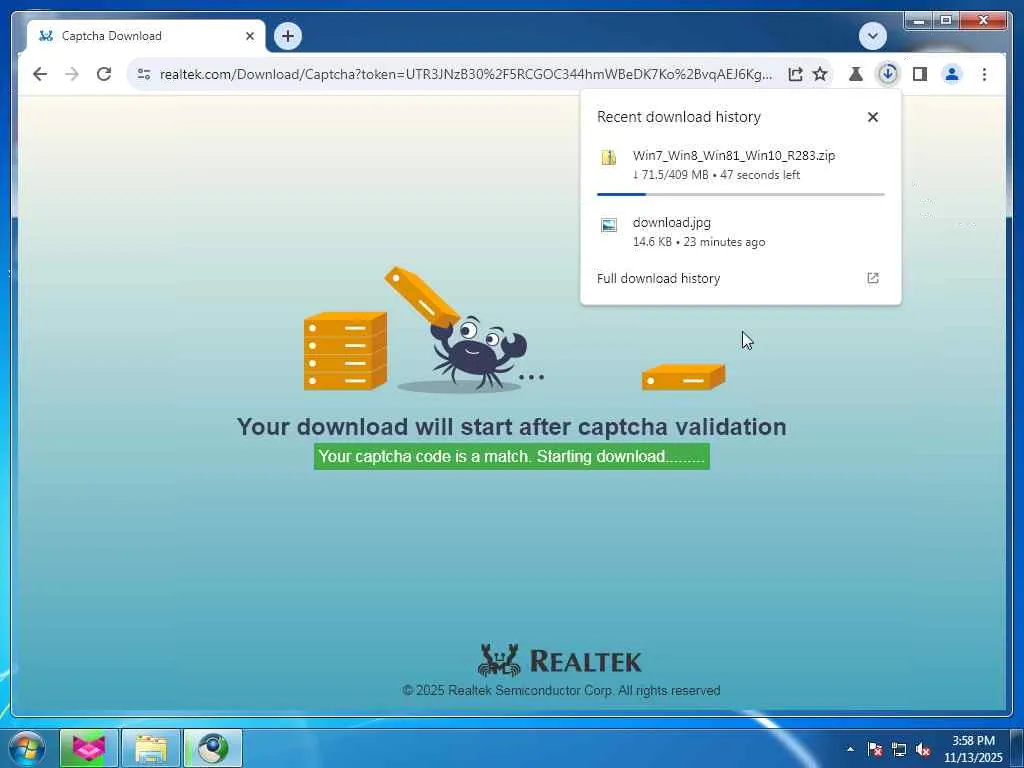Screen dimensions: 1024x768
Task: Close the Recent download history popup
Action: 872,117
